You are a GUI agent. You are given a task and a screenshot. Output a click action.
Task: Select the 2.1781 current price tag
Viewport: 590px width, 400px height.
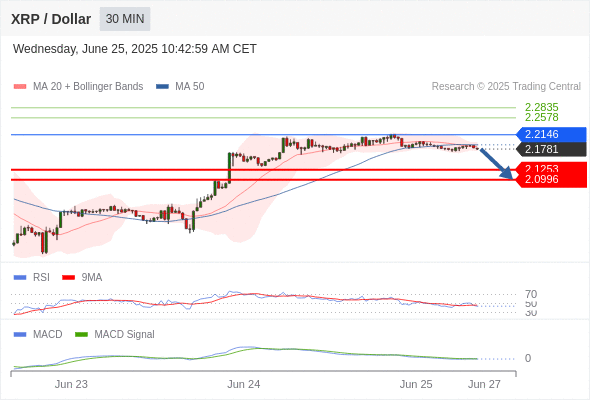pos(551,149)
